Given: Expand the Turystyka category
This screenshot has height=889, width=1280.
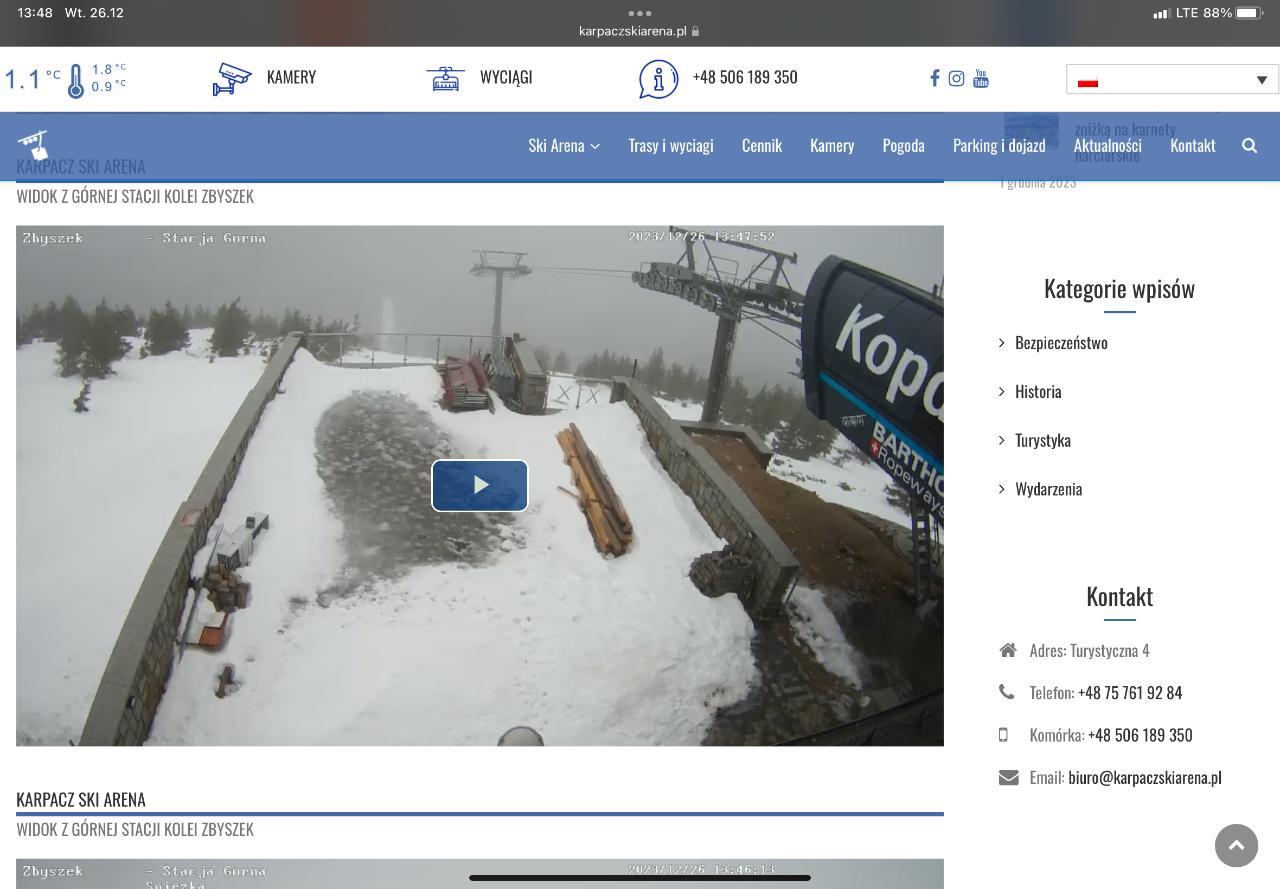Looking at the screenshot, I should coord(1043,440).
